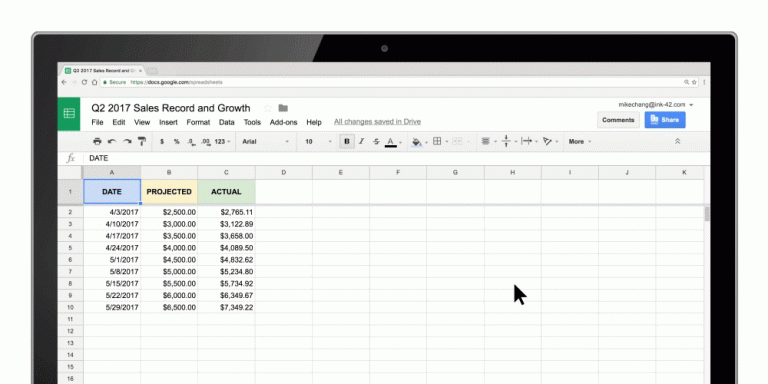Click the Format as percent icon
Viewport: 768px width, 384px height.
click(x=176, y=142)
